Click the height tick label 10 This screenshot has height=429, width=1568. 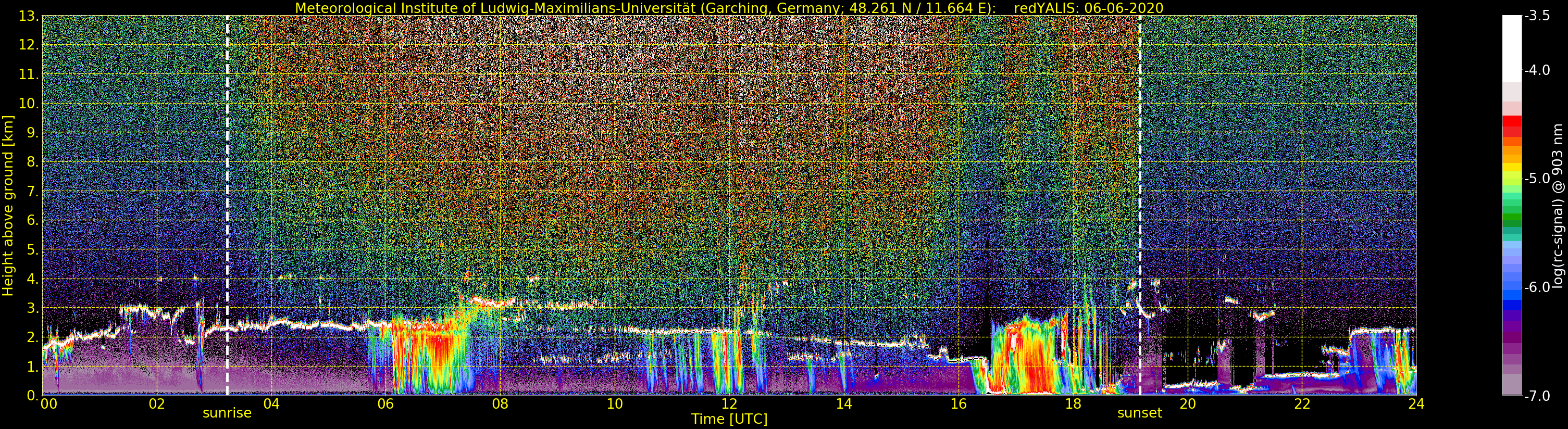click(29, 104)
